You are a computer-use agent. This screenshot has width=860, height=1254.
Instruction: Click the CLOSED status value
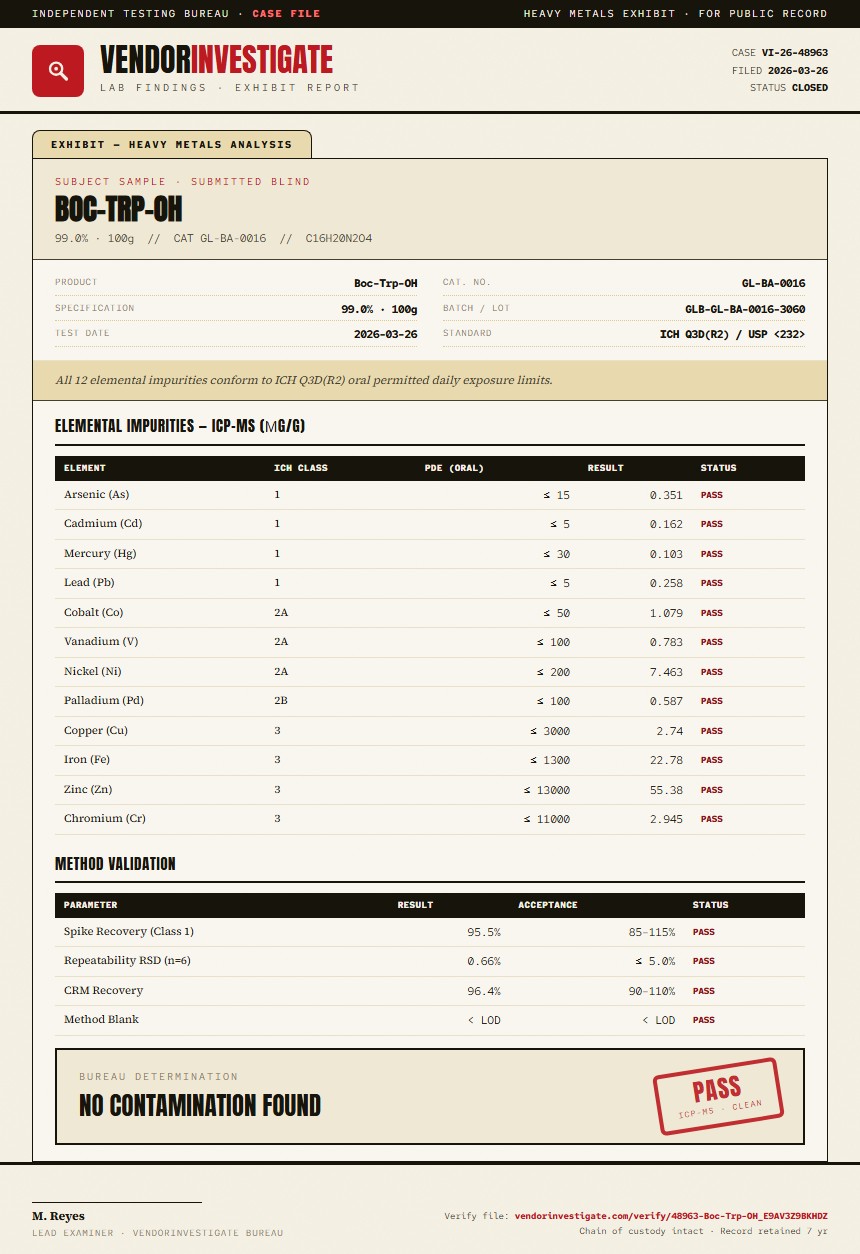(x=810, y=88)
